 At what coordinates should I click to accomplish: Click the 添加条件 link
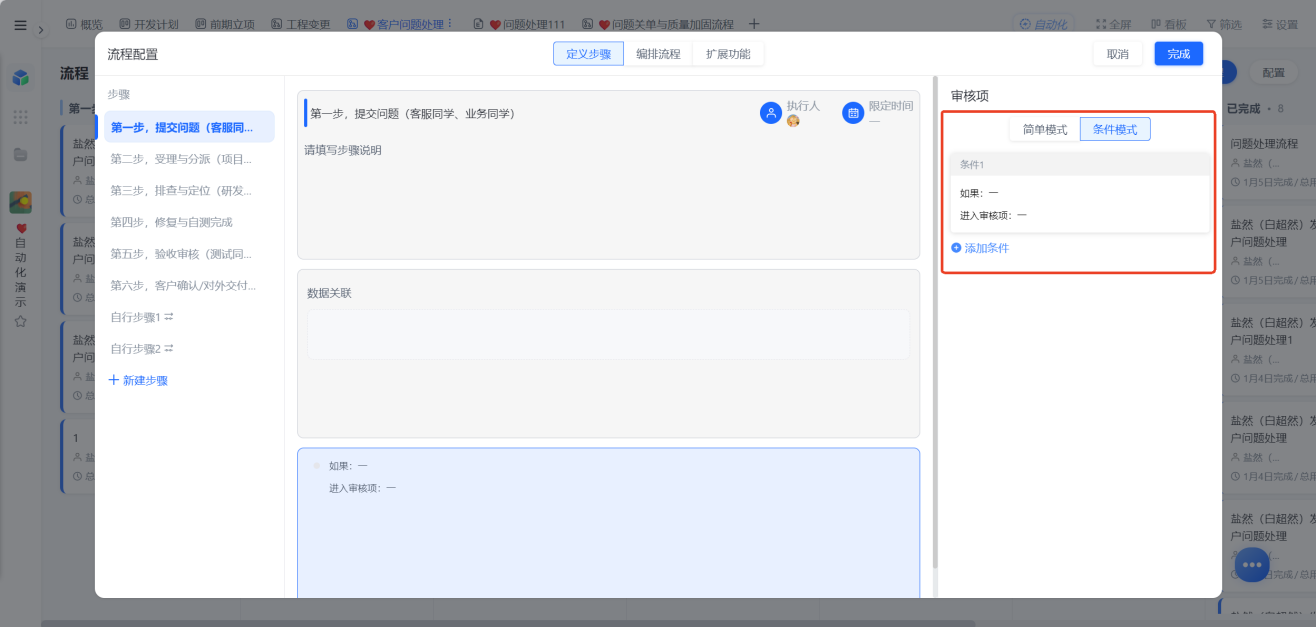[980, 248]
